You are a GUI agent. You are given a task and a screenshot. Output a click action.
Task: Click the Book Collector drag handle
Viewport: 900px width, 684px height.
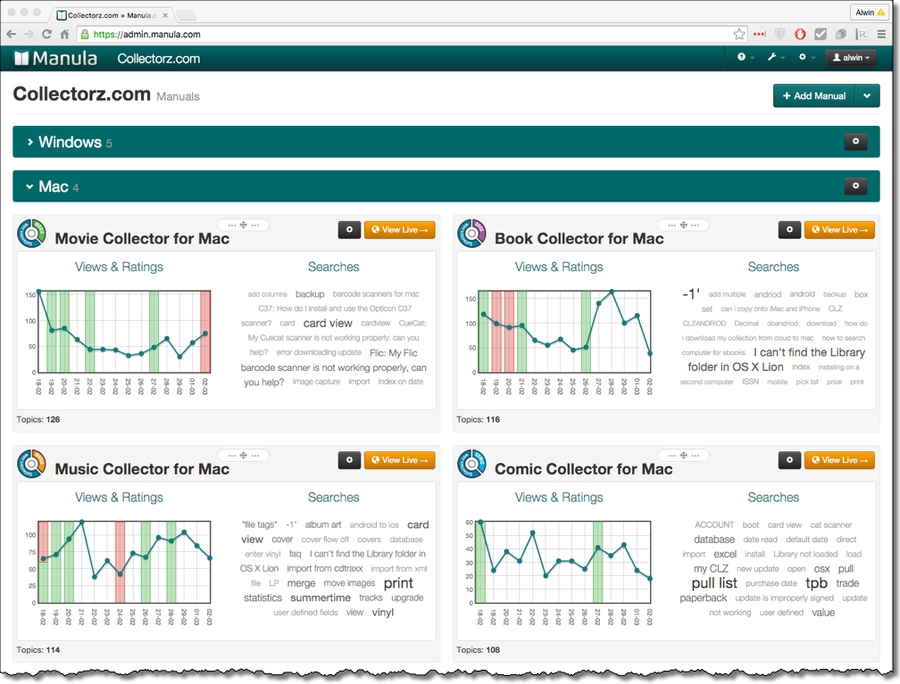(683, 225)
